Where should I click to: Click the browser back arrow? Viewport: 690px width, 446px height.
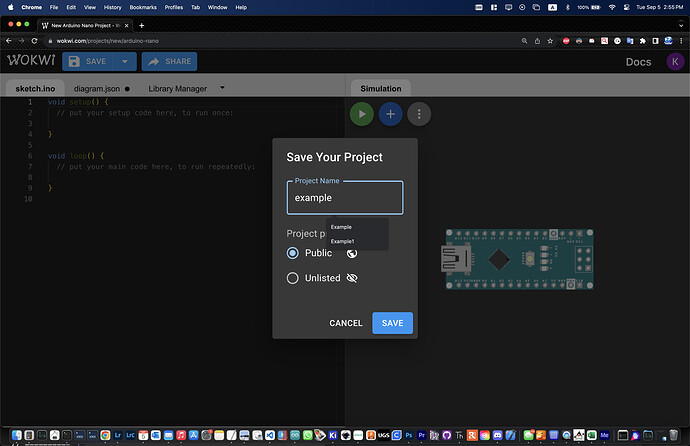click(x=8, y=40)
